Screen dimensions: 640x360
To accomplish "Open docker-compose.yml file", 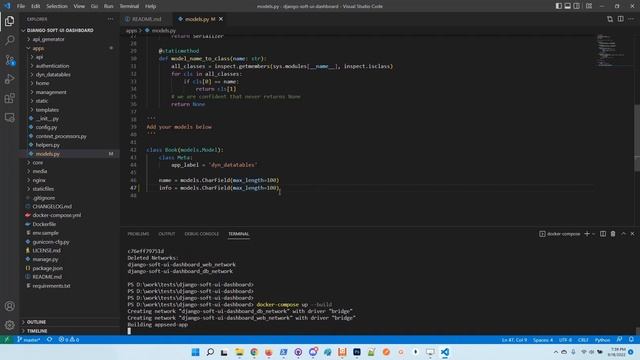I will (x=57, y=215).
